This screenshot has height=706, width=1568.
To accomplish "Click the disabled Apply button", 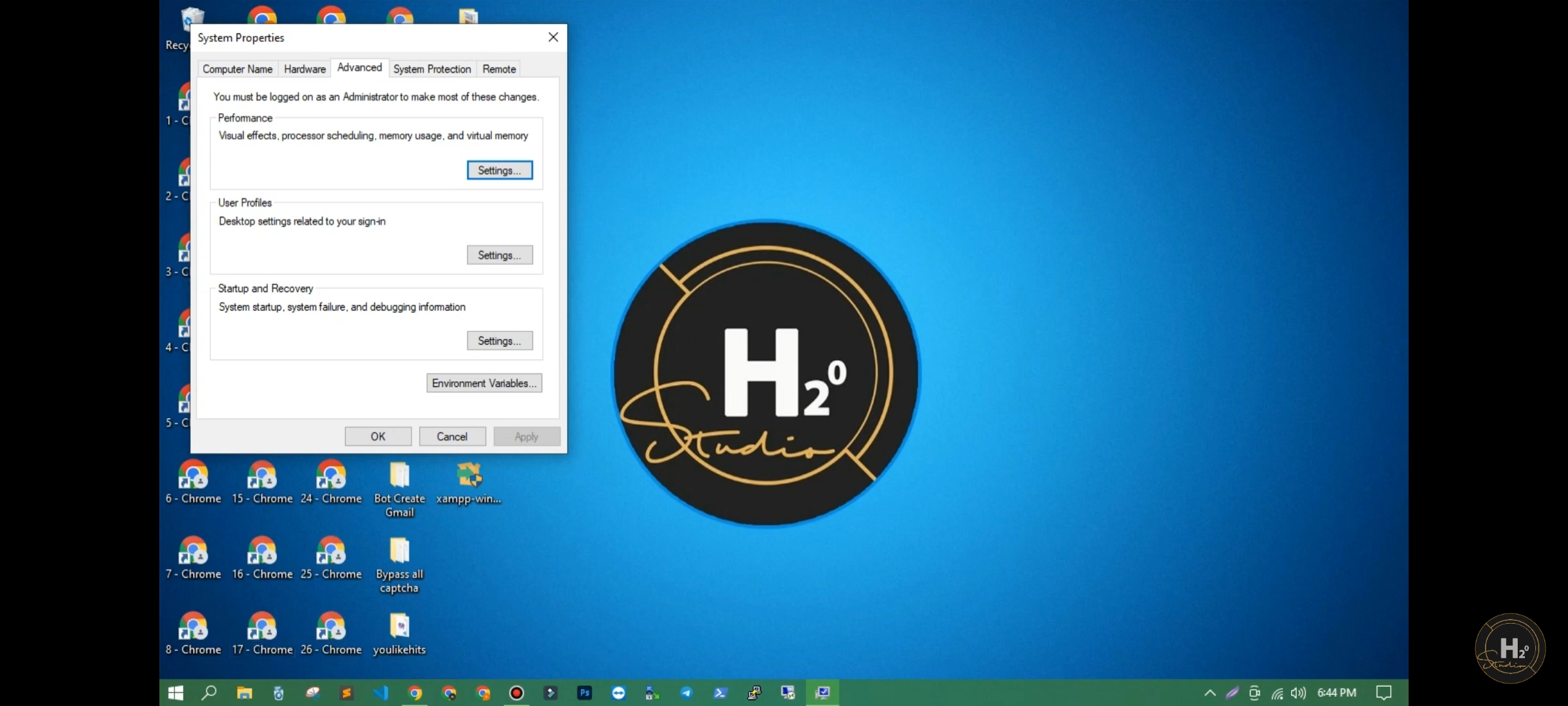I will [x=527, y=436].
